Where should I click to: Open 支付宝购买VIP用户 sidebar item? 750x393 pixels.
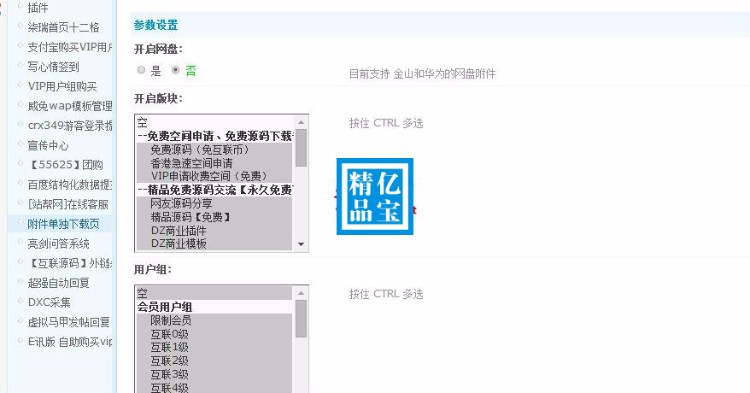click(70, 47)
